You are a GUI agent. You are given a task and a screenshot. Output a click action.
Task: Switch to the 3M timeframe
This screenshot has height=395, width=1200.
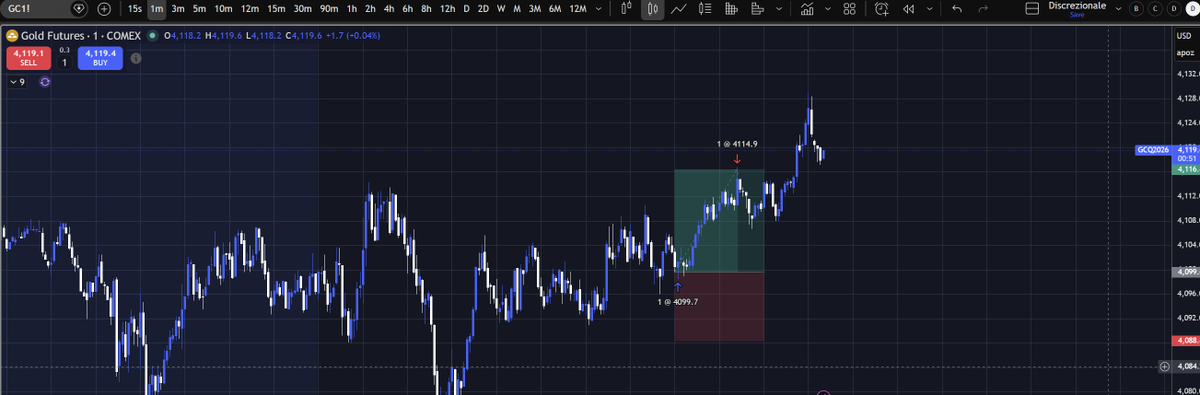pos(535,9)
